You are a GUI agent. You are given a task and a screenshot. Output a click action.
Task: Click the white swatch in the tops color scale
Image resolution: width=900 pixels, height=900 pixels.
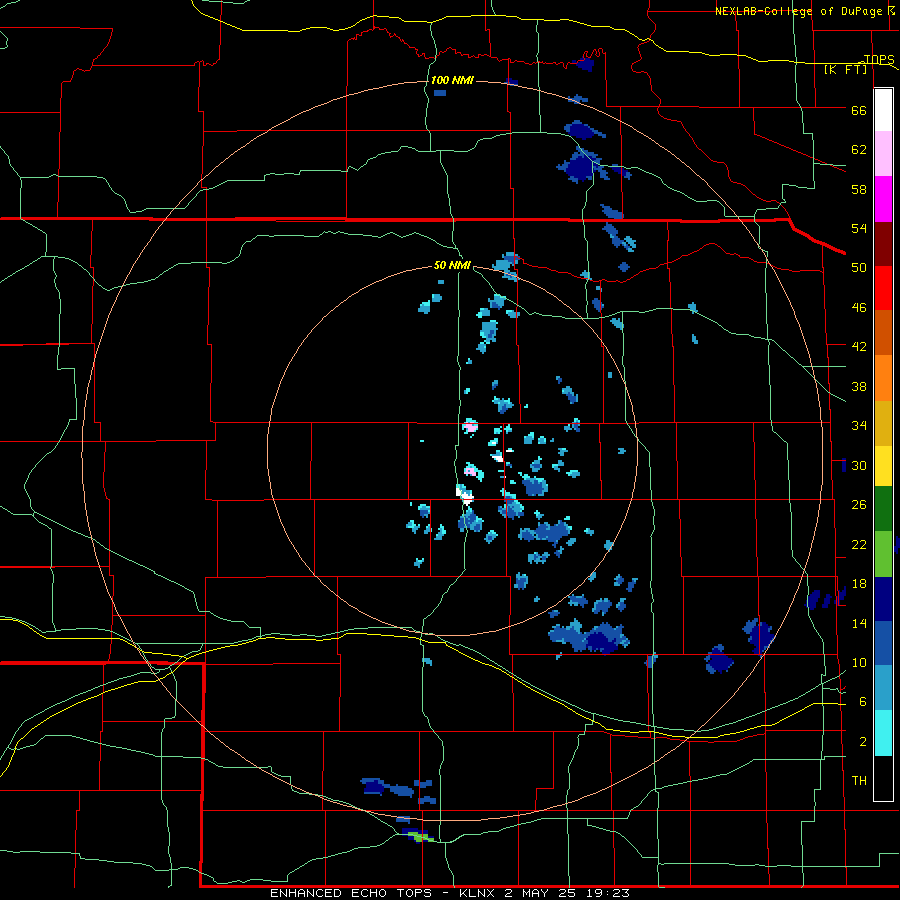tap(883, 110)
